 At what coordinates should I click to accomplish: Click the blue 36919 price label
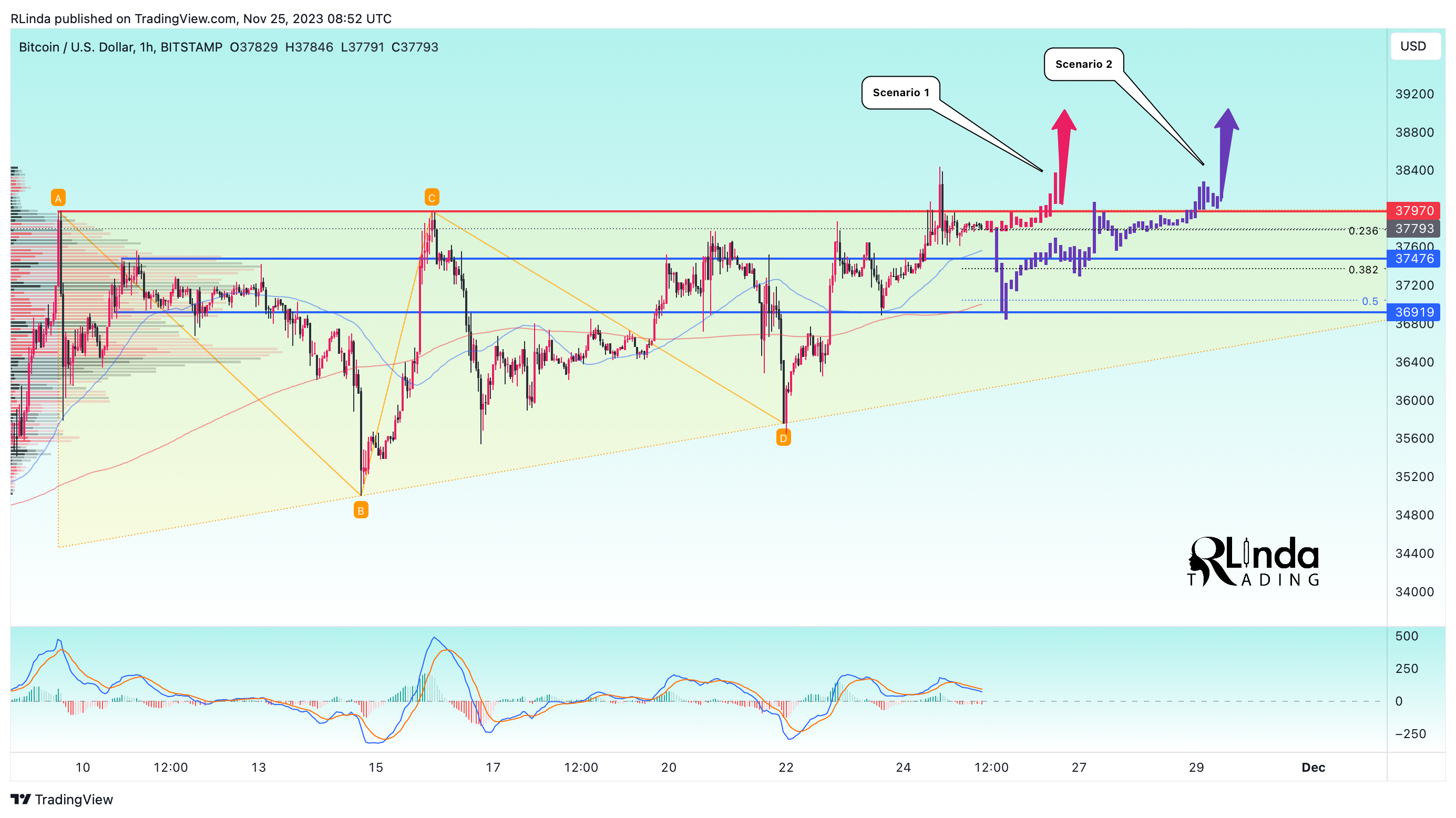pos(1414,312)
